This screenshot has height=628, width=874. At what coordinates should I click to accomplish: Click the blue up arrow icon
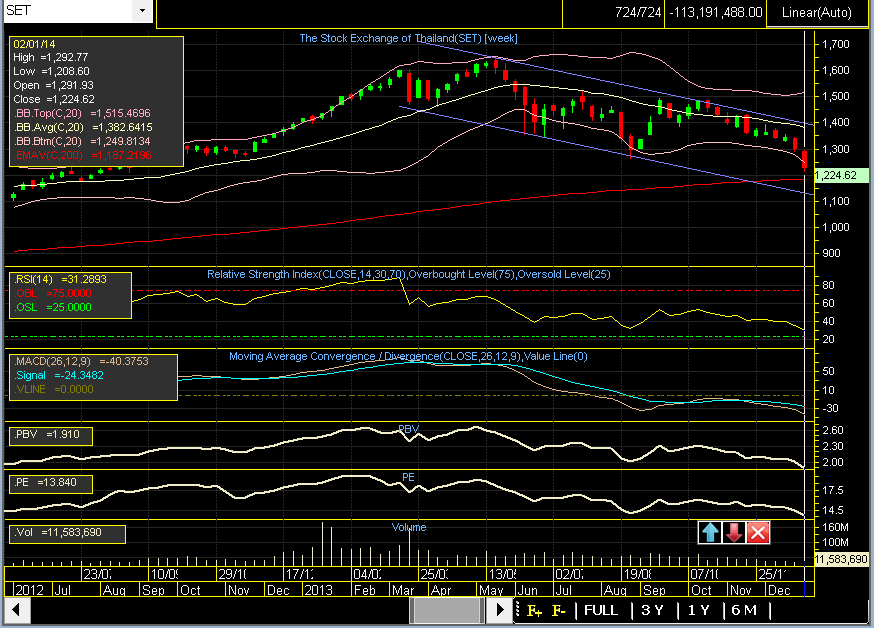710,532
